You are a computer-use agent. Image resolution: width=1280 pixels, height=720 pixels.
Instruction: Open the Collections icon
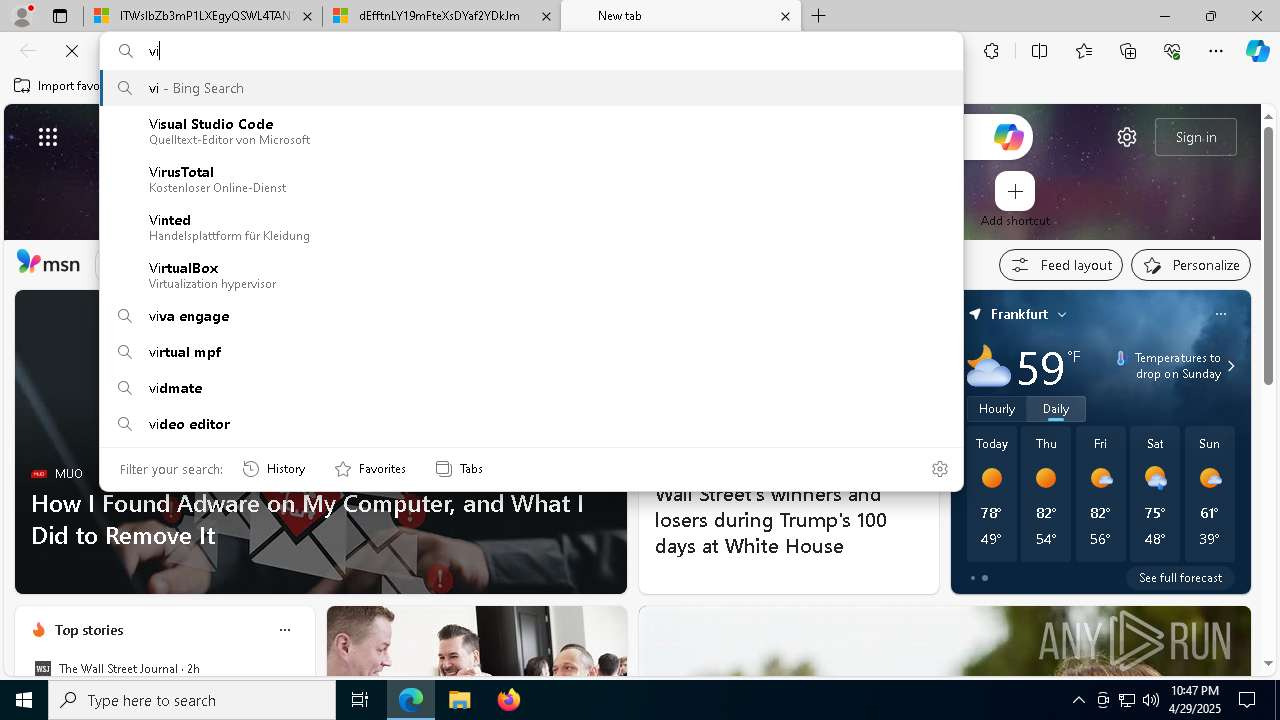1128,51
